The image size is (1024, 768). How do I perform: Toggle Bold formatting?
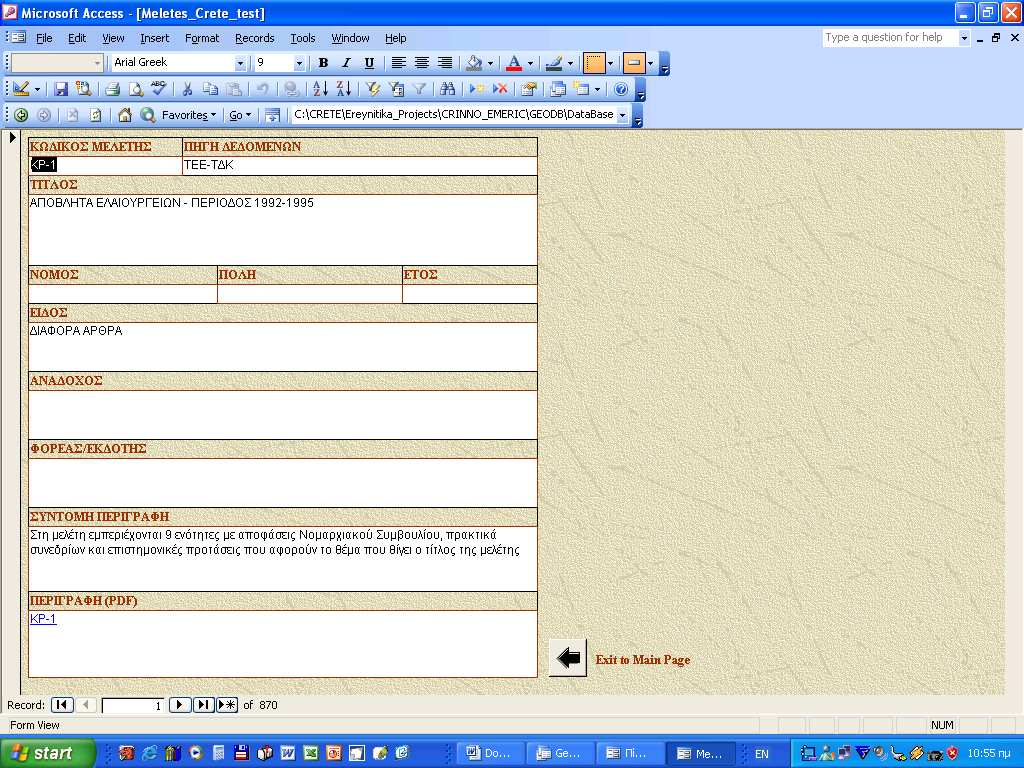click(x=323, y=63)
